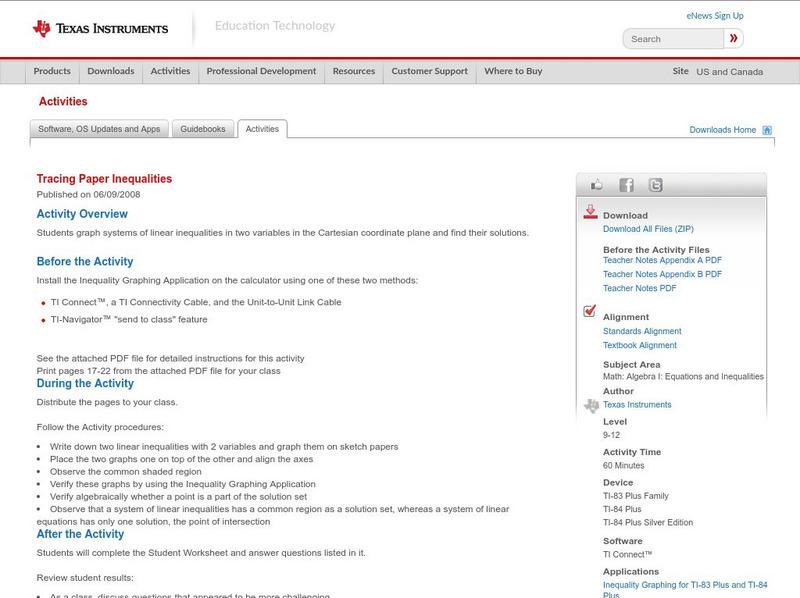Click the TI-84 Plus Silver Edition entry
The width and height of the screenshot is (800, 598).
648,522
